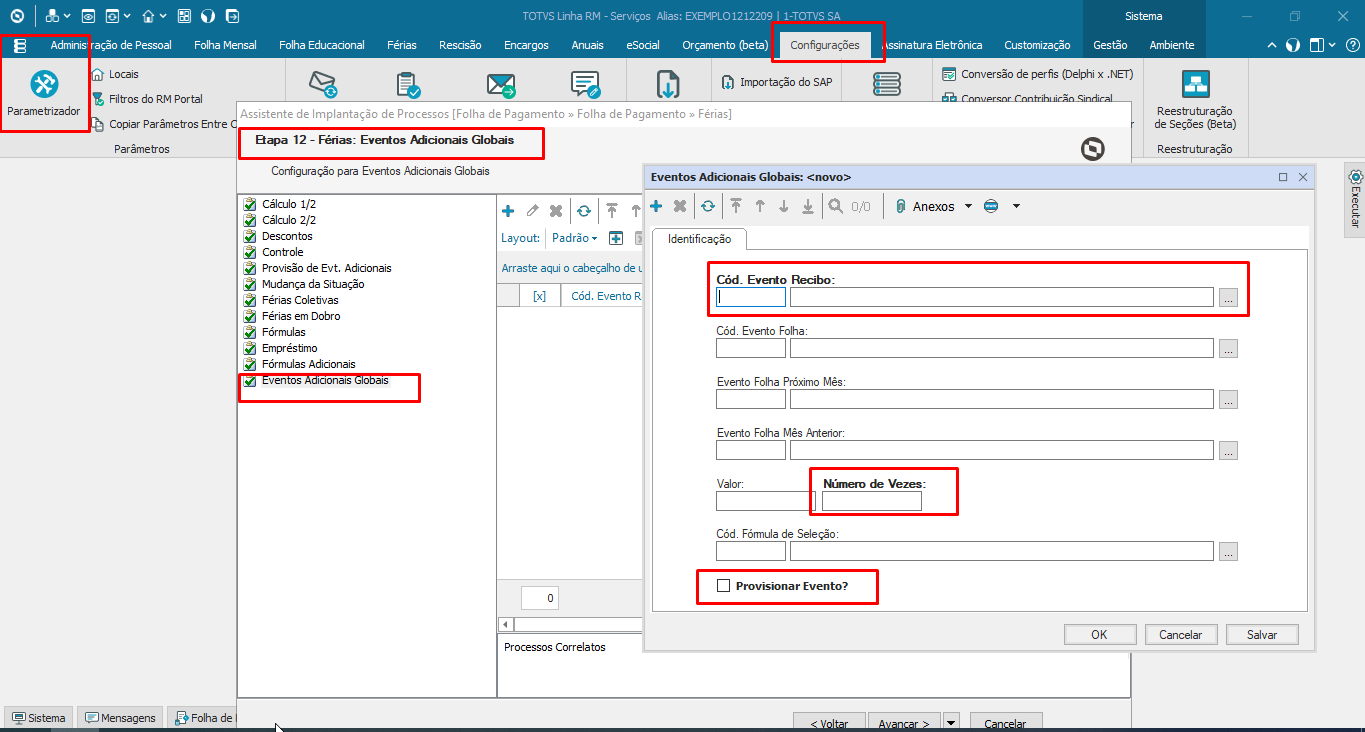Expand the home icon dropdown in the title bar
This screenshot has height=732, width=1365.
tap(163, 16)
